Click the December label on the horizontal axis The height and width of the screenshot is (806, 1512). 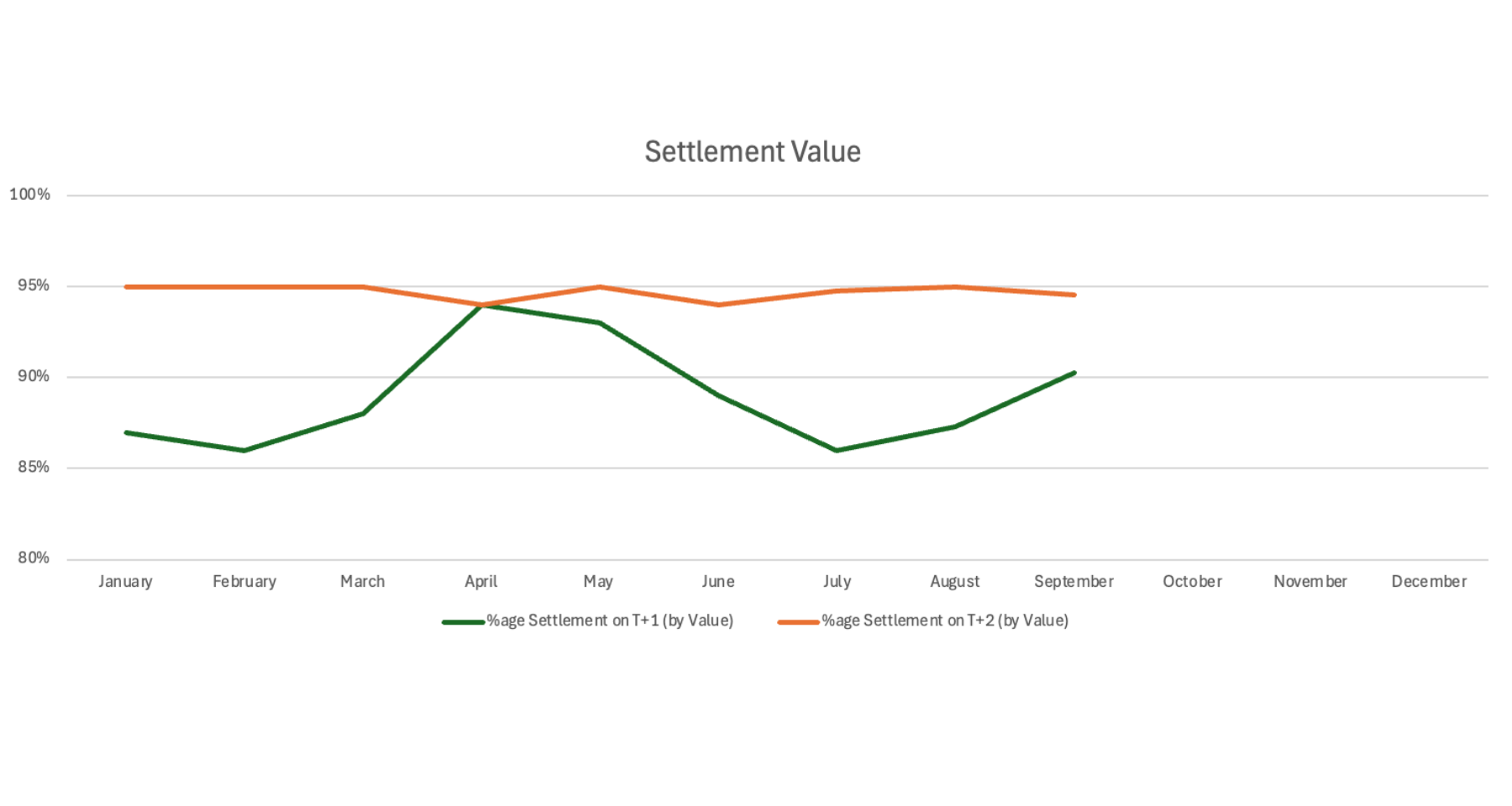(1429, 581)
